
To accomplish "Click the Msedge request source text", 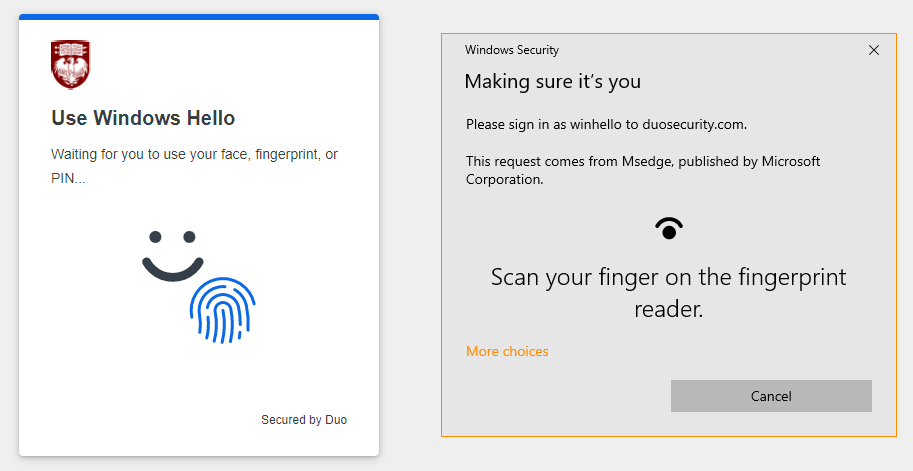I will (x=642, y=161).
